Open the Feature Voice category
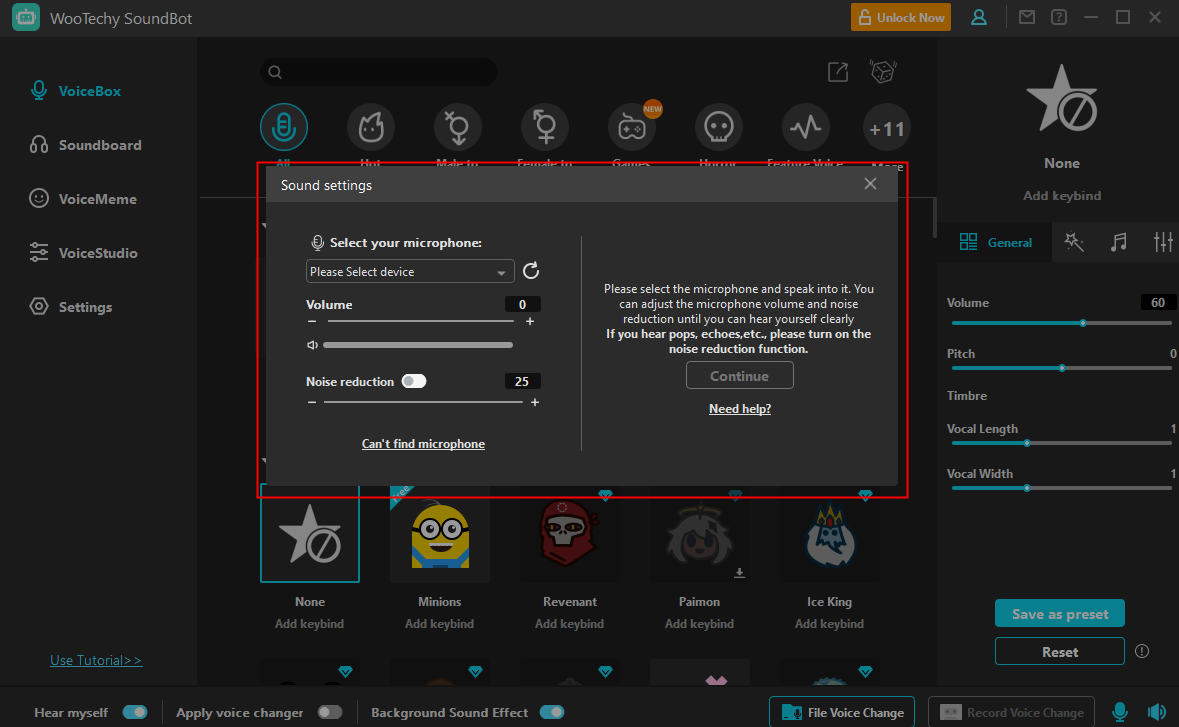This screenshot has height=727, width=1179. point(805,126)
